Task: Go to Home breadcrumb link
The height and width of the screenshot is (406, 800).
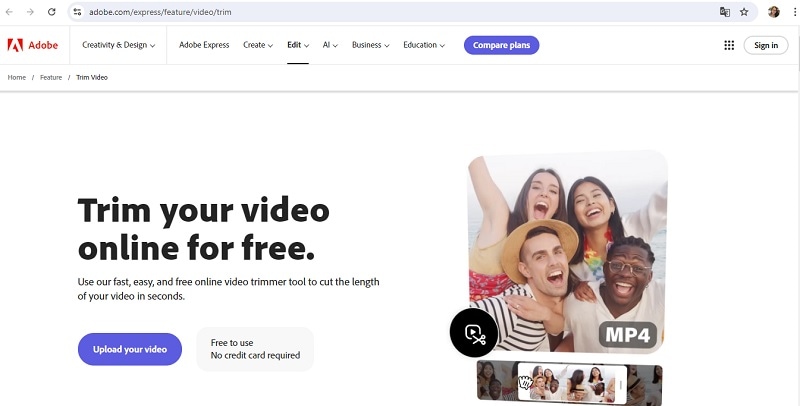Action: [x=17, y=78]
